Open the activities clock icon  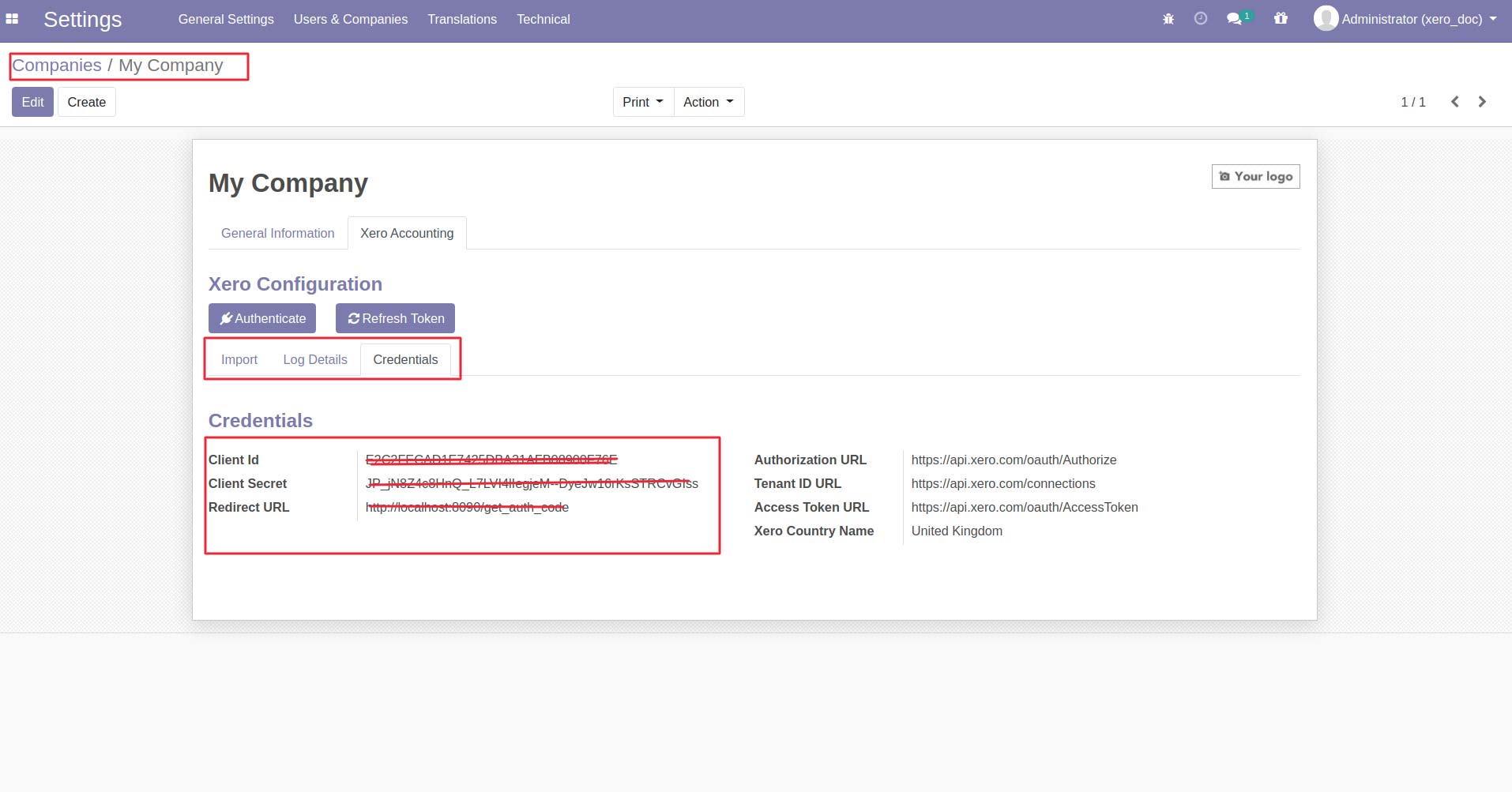(1201, 19)
